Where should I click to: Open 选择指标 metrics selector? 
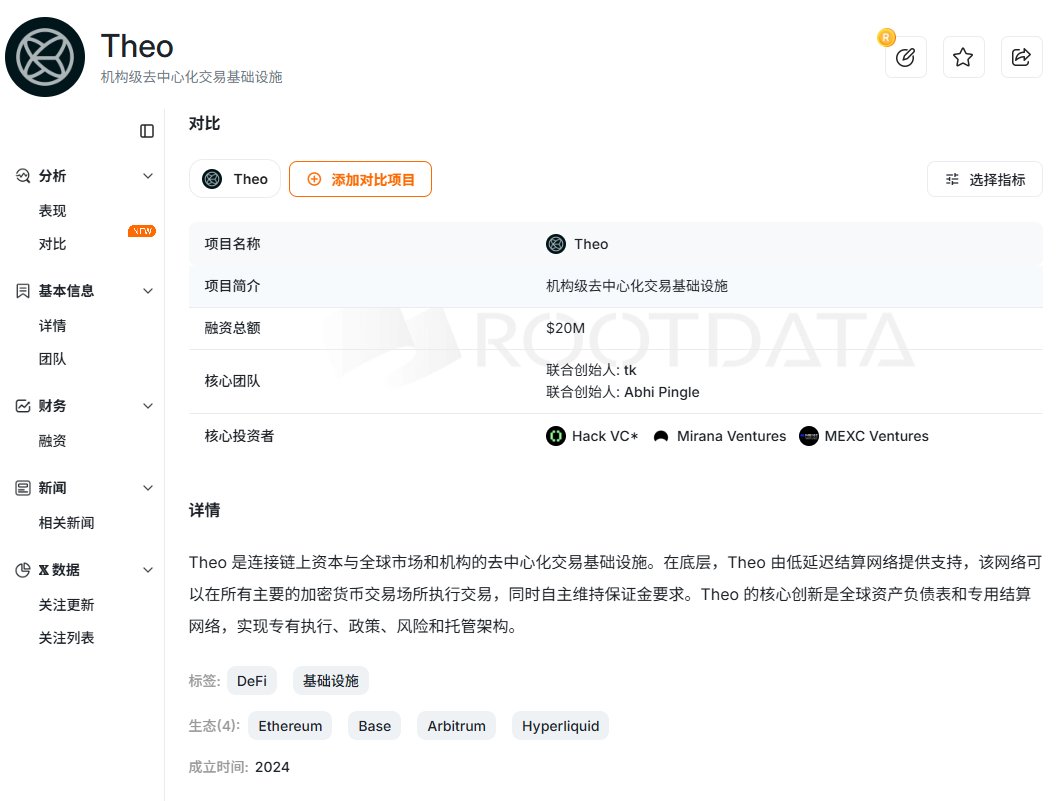point(985,179)
